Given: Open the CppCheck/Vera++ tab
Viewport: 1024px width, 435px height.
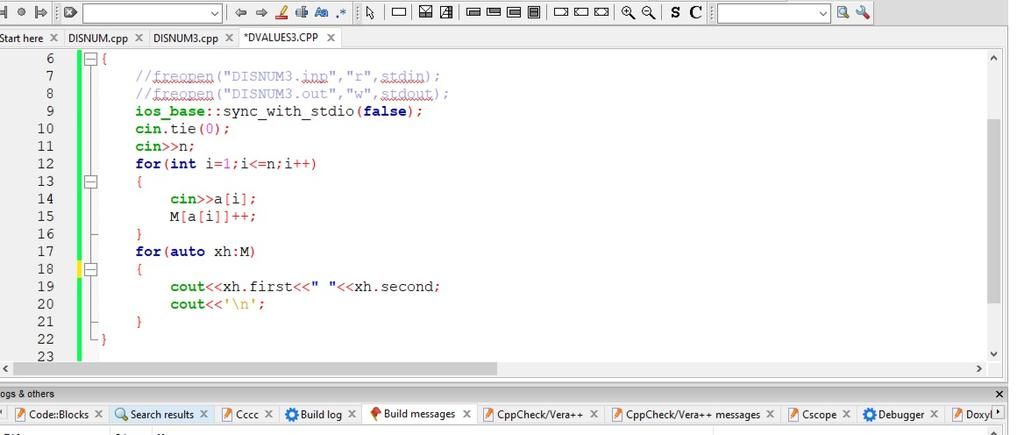Looking at the screenshot, I should pyautogui.click(x=533, y=414).
